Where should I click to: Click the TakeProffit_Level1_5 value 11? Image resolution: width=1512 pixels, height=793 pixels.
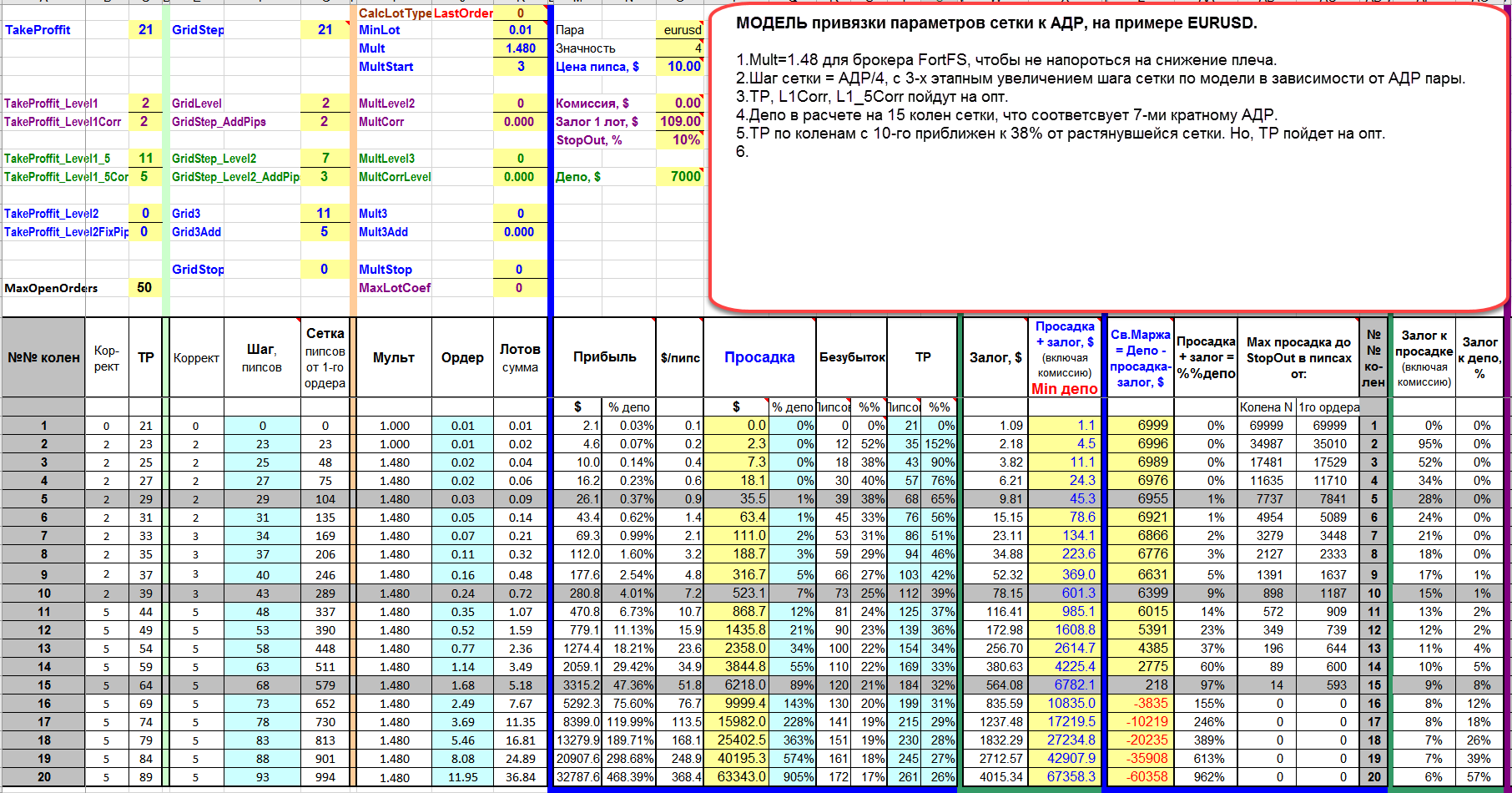(146, 159)
